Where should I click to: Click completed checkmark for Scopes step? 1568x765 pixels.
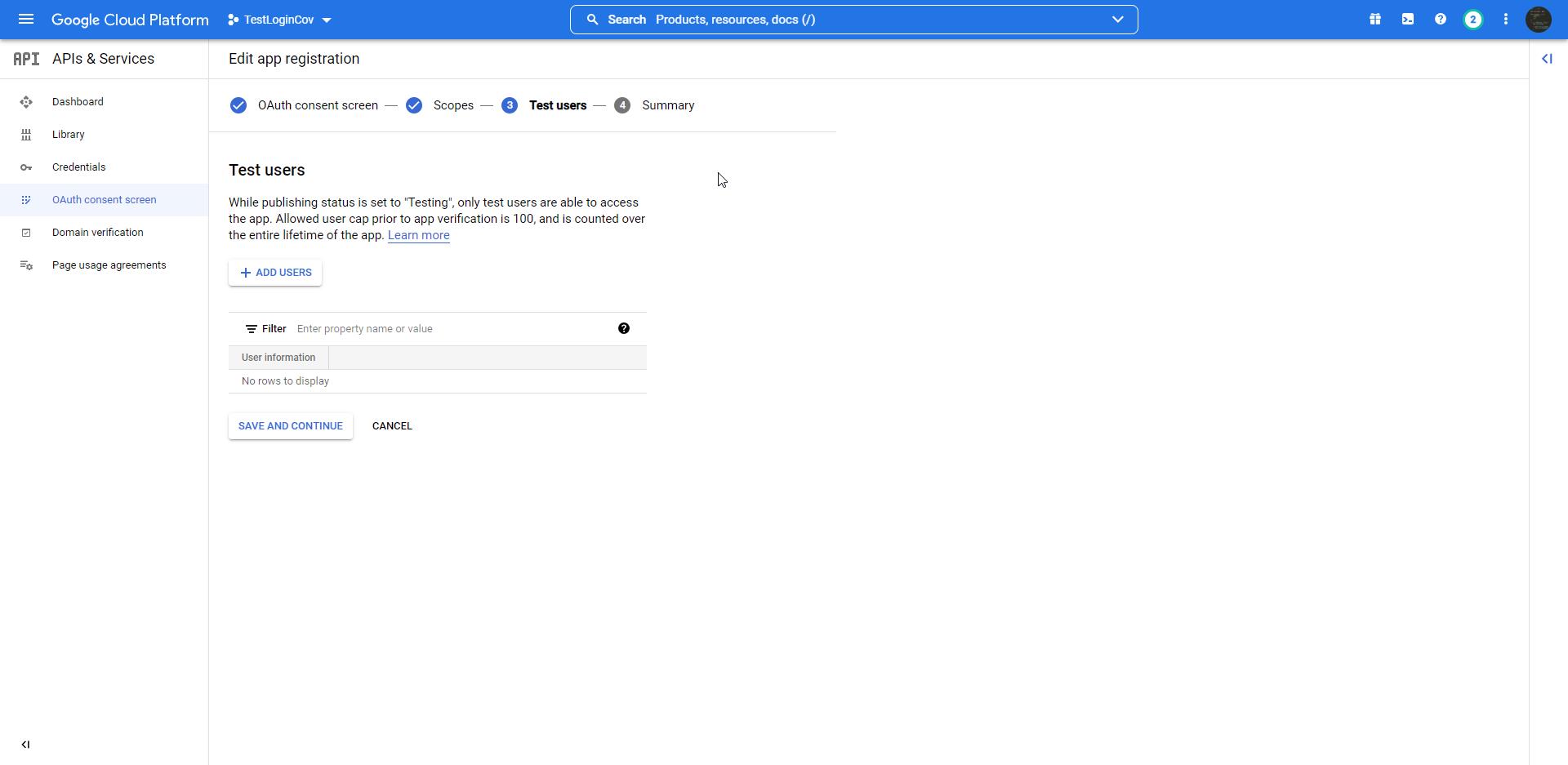tap(414, 105)
